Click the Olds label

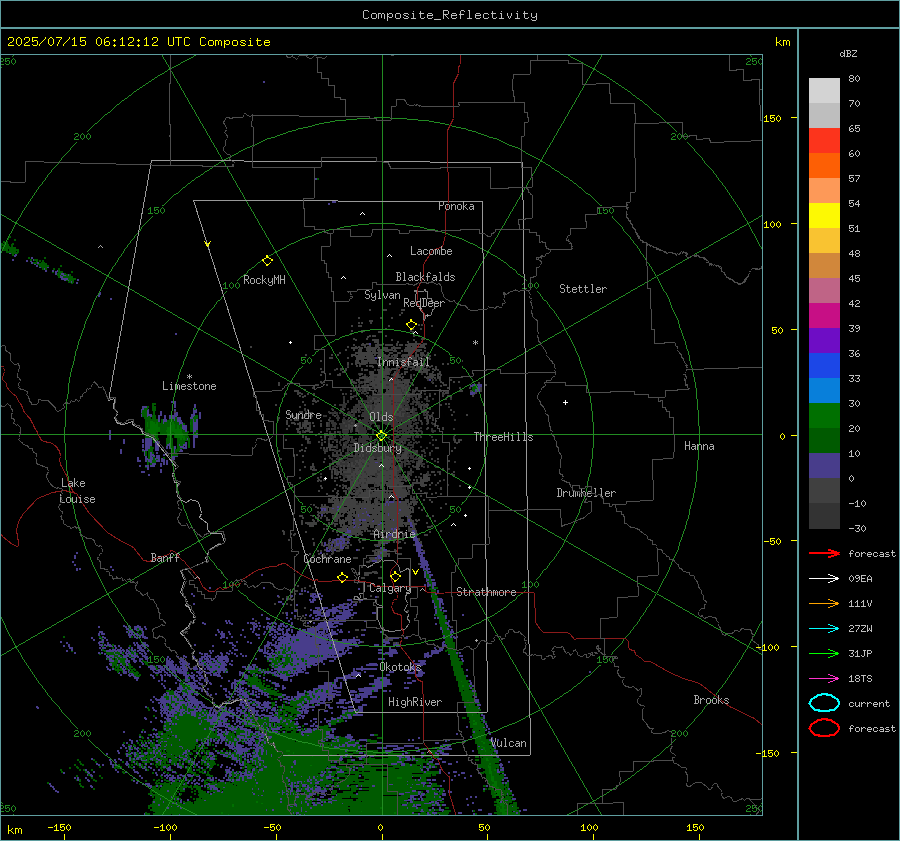click(381, 417)
